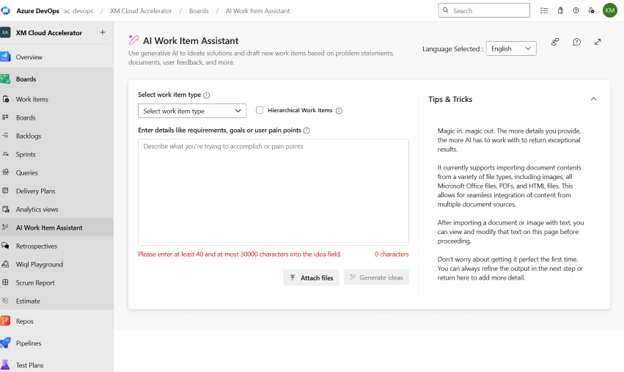Click the Boards breadcrumb link
The height and width of the screenshot is (372, 624).
pyautogui.click(x=199, y=11)
